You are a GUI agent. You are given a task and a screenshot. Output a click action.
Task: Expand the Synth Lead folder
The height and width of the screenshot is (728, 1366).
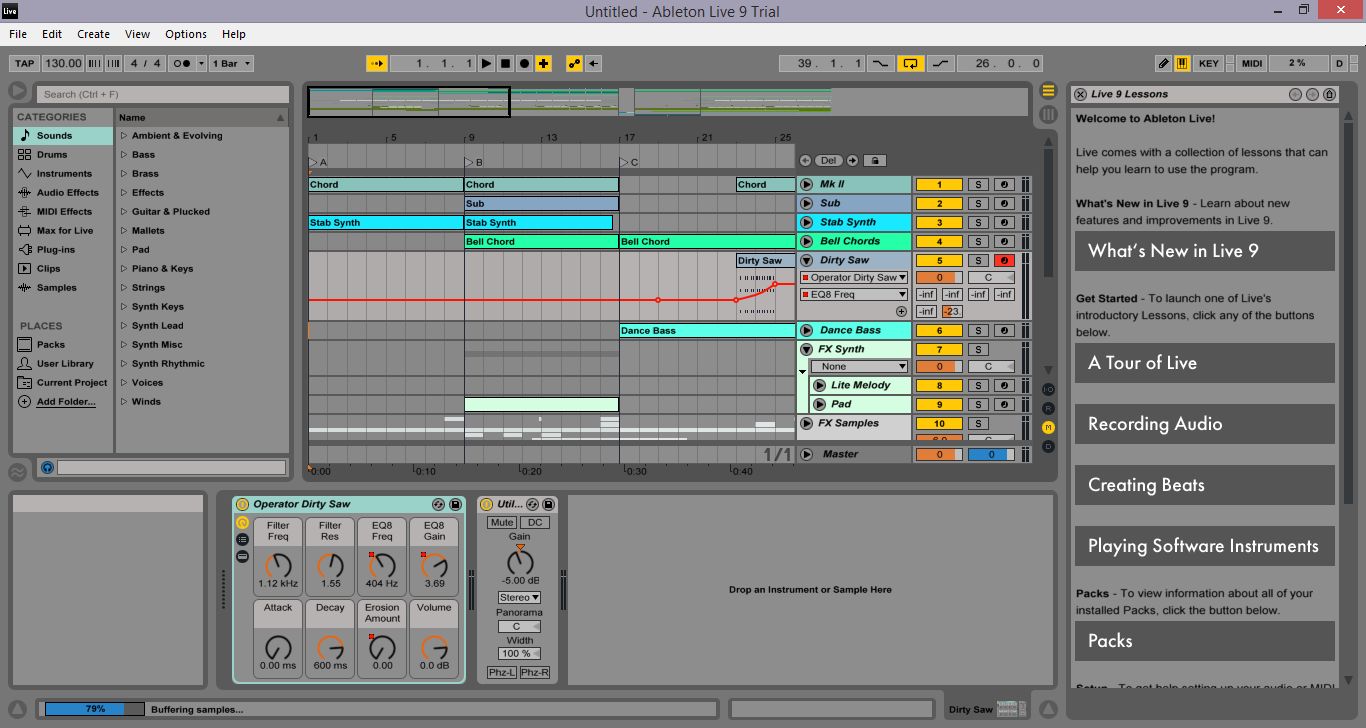coord(124,326)
